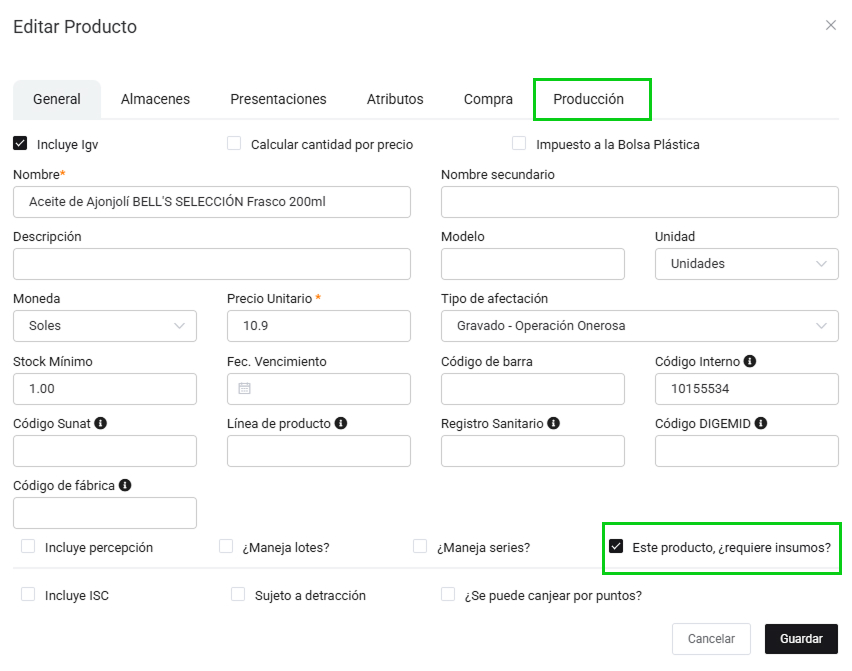852x671 pixels.
Task: Check the Sujeto a detracción checkbox
Action: (238, 595)
